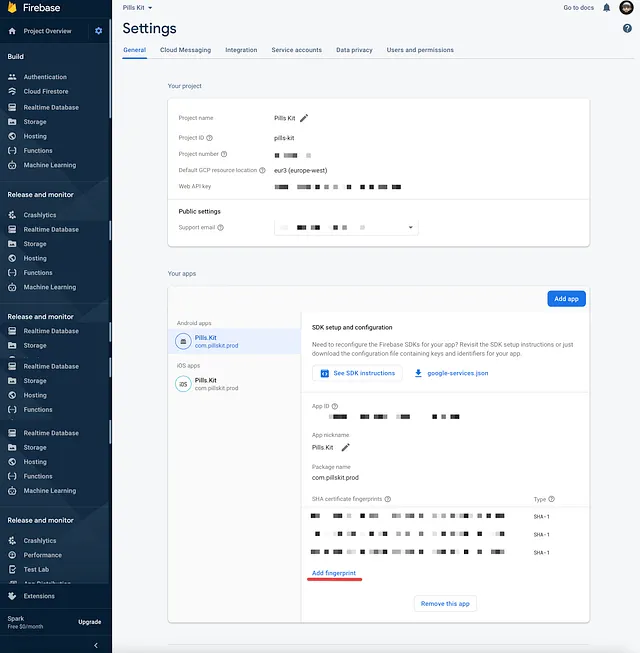Click the eur3 (europe-west) location value
This screenshot has width=640, height=653.
[x=301, y=171]
